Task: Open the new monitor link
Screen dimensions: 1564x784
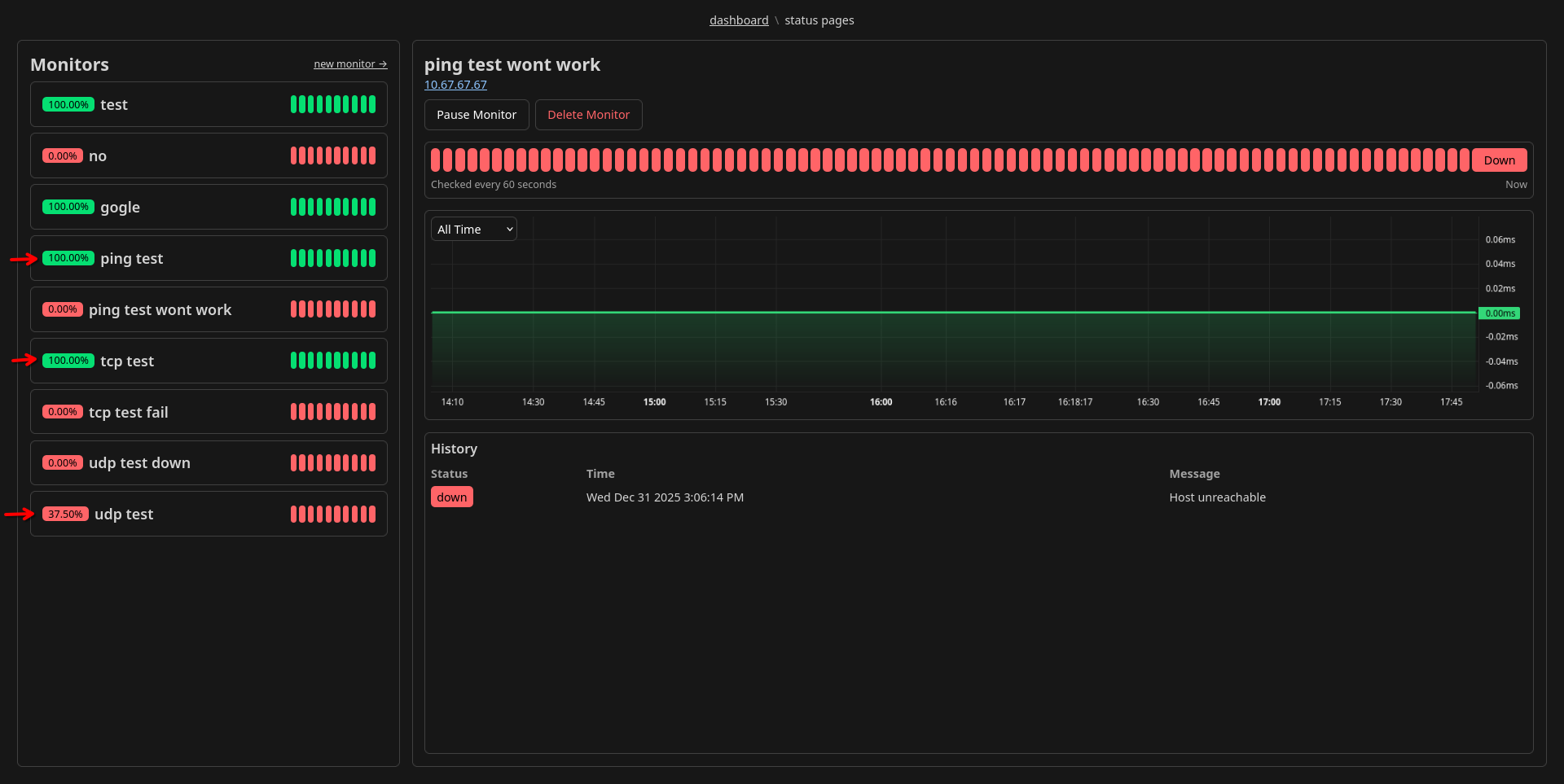Action: click(x=350, y=64)
